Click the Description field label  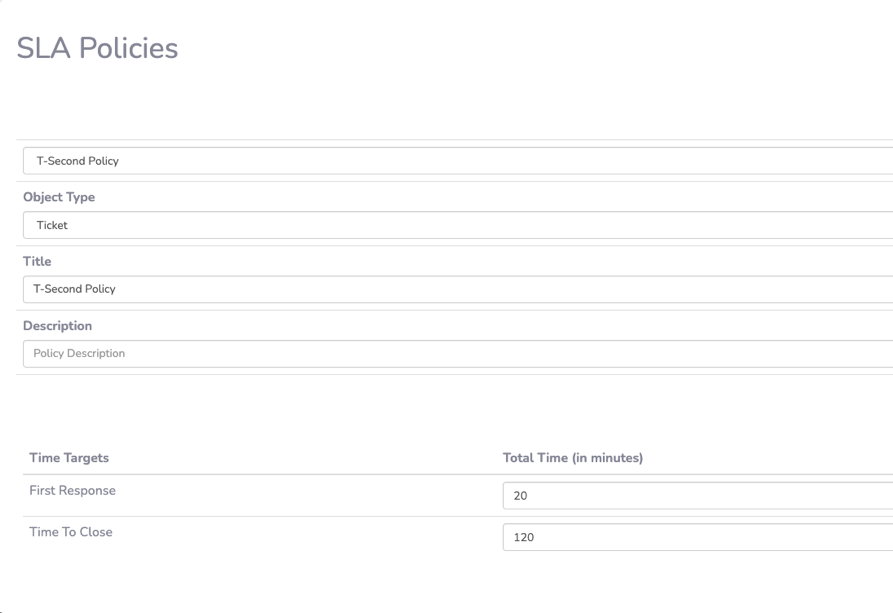click(x=58, y=326)
